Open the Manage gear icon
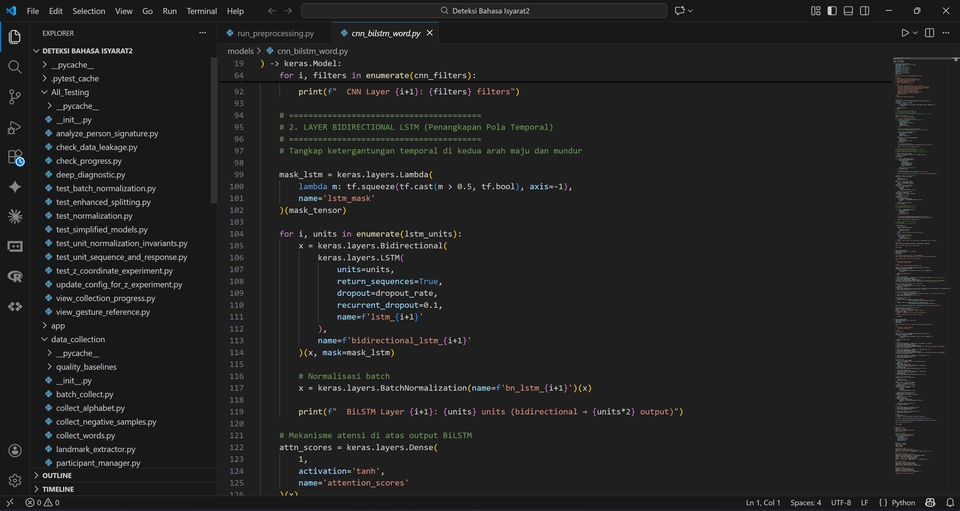Screen dimensions: 960x511 (x=15, y=480)
